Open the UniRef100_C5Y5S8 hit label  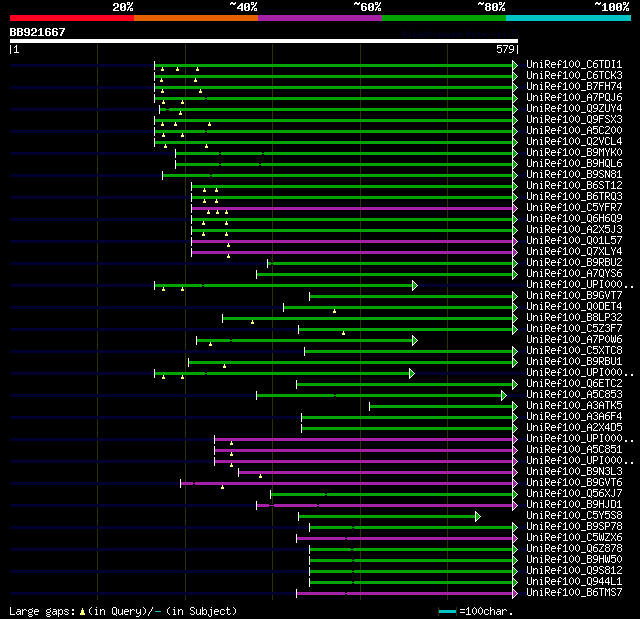pos(574,516)
